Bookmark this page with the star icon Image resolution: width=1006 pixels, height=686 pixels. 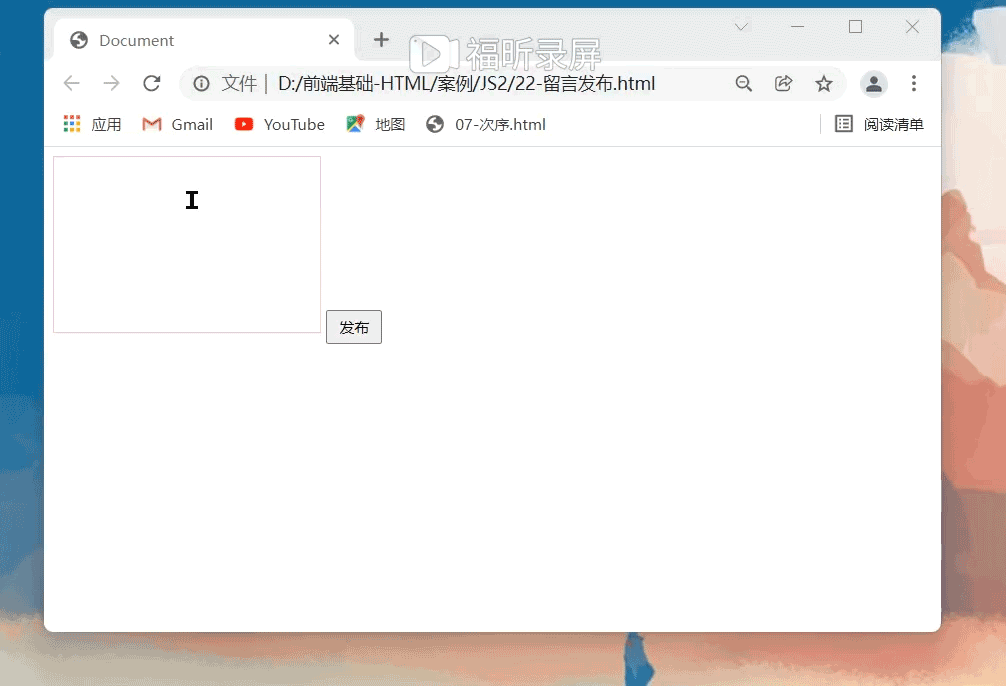(824, 83)
